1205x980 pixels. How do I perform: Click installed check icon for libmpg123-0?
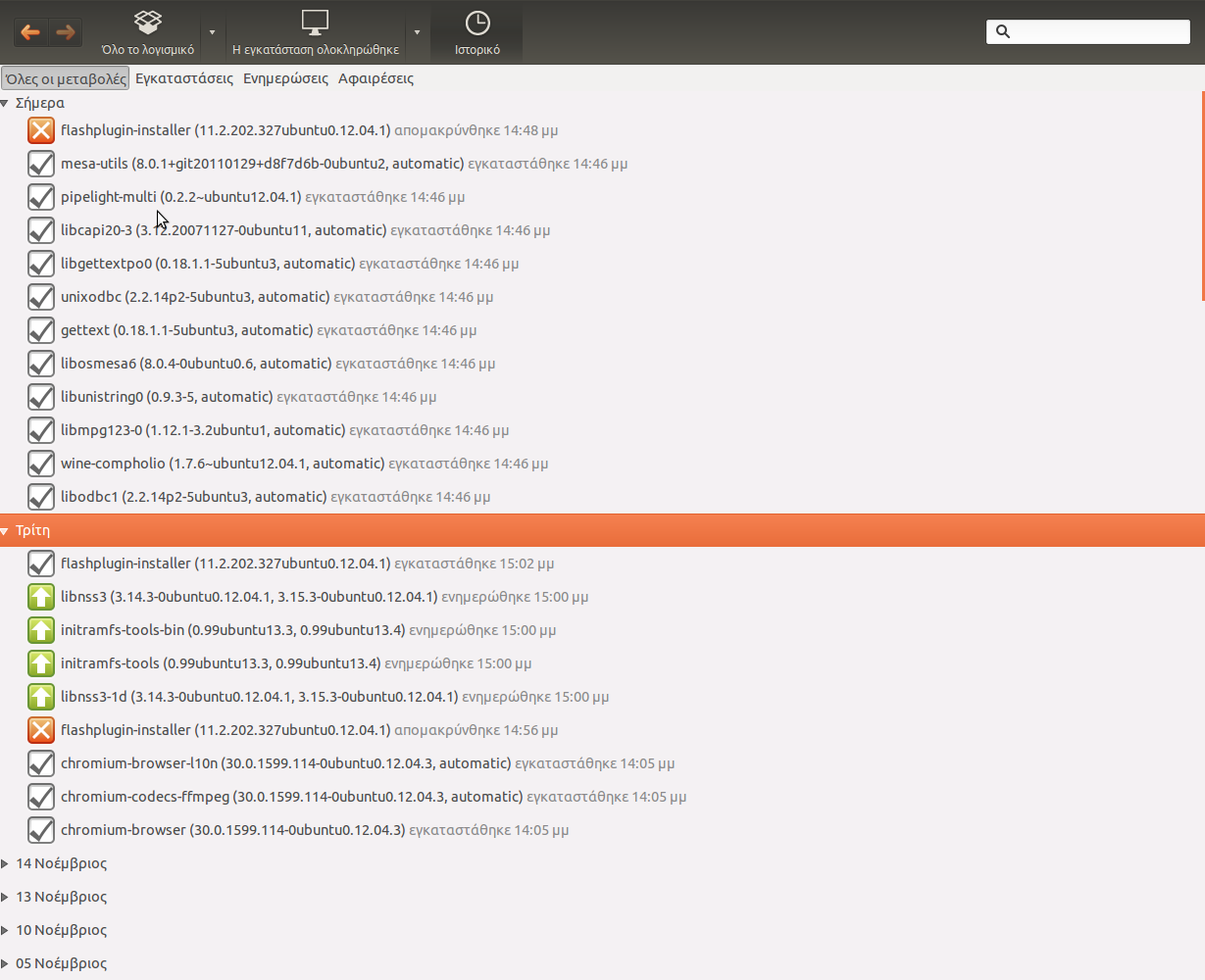pos(40,430)
